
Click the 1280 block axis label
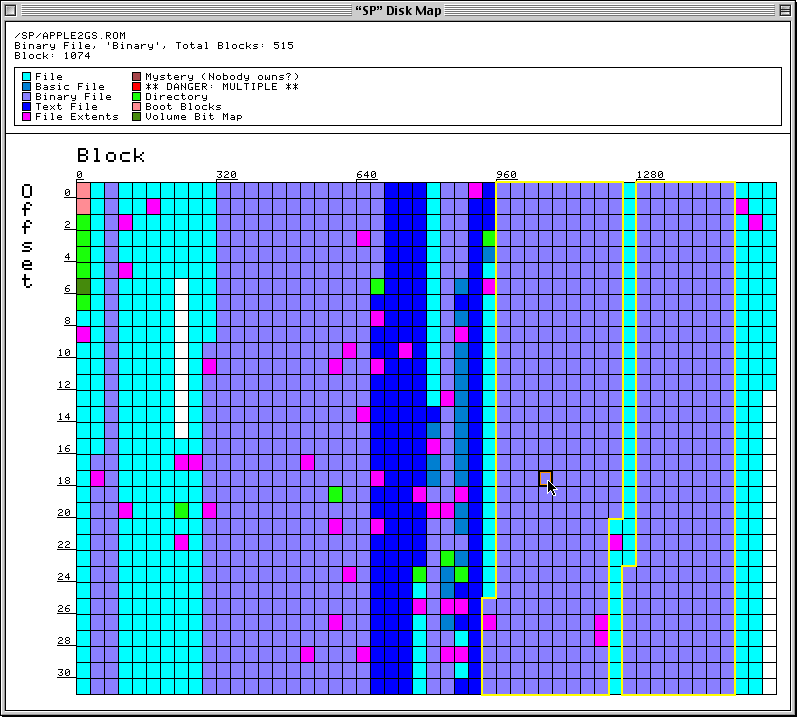point(649,175)
